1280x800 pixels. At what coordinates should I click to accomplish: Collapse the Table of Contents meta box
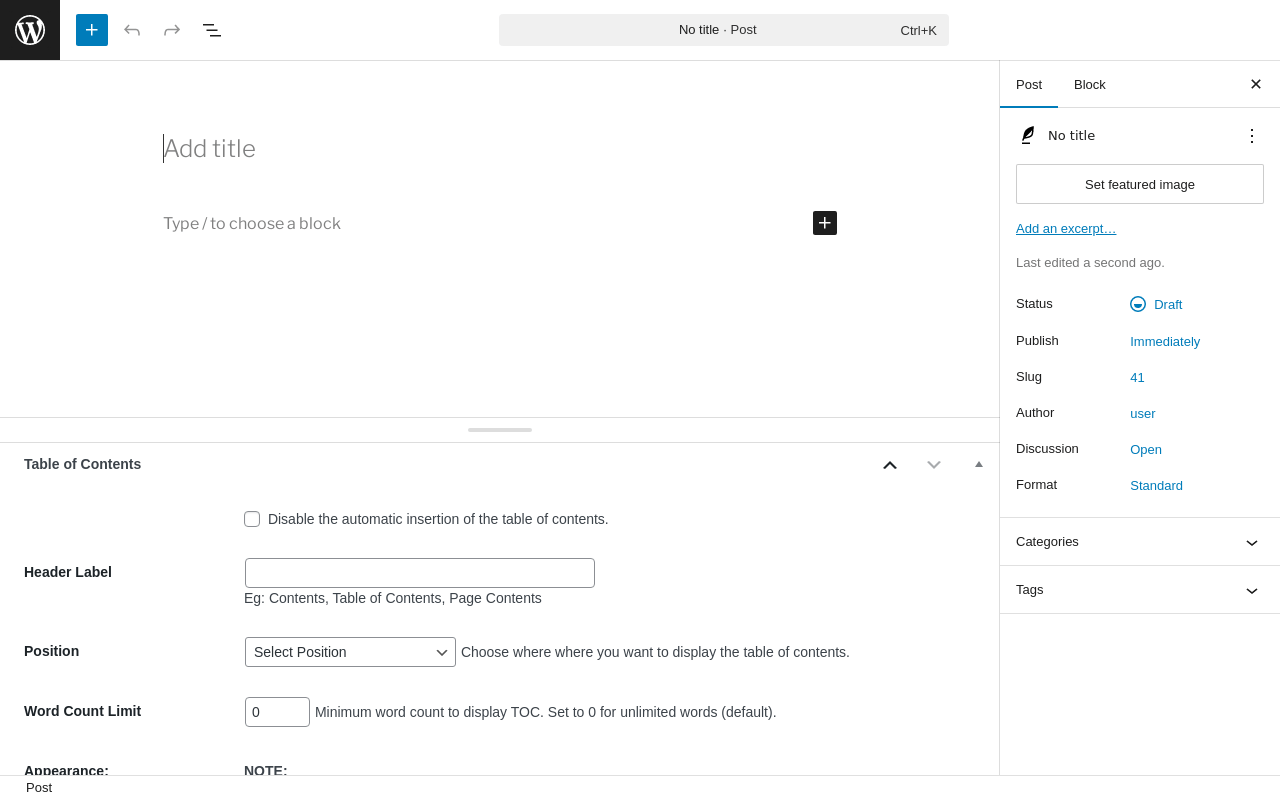point(979,464)
